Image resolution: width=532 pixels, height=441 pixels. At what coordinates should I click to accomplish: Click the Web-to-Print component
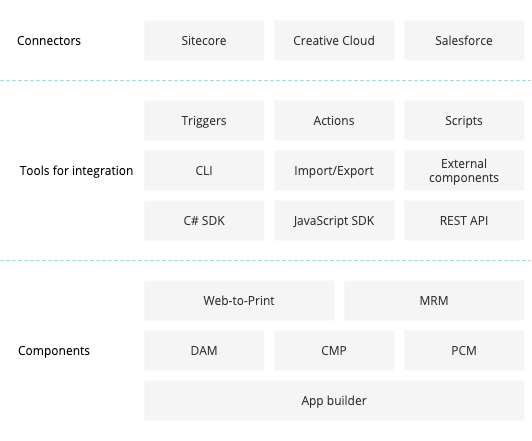tap(239, 301)
